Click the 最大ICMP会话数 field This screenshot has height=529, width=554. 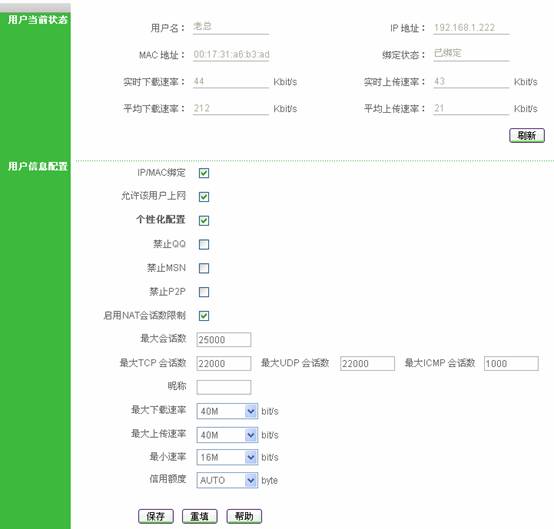(511, 363)
